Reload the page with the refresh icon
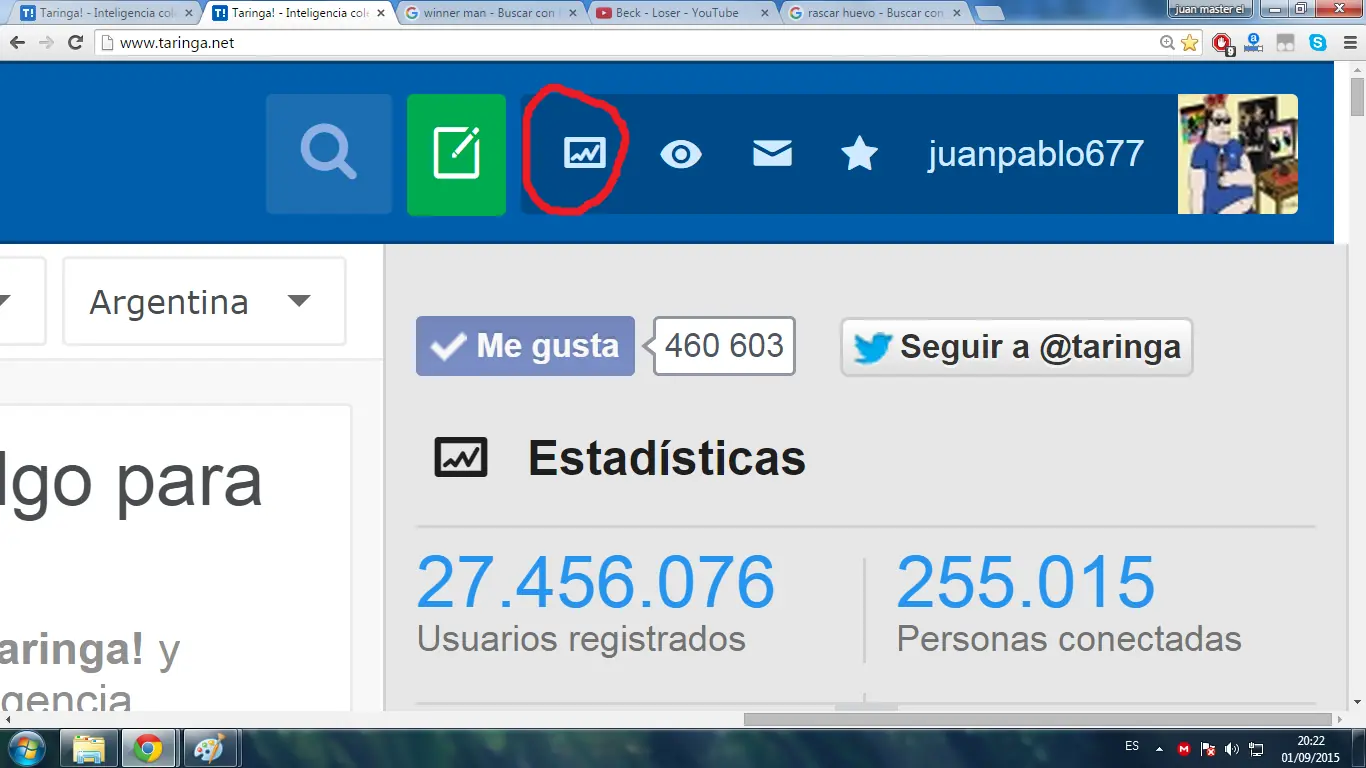The image size is (1366, 768). pos(75,43)
